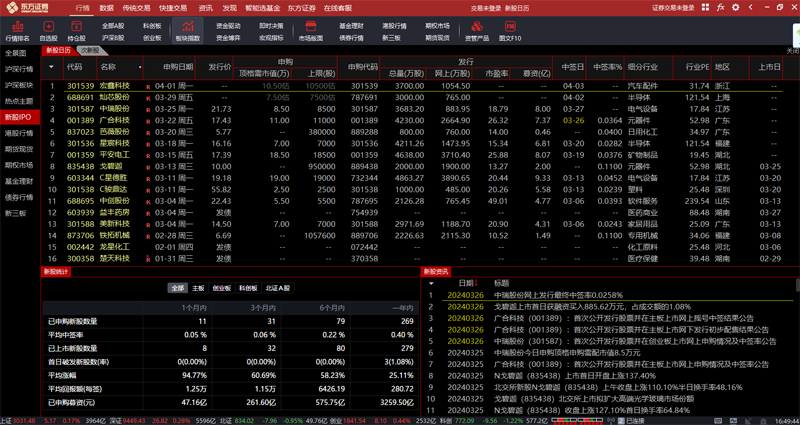This screenshot has width=800, height=425.
Task: Open the 图文F10 icon
Action: pos(510,31)
